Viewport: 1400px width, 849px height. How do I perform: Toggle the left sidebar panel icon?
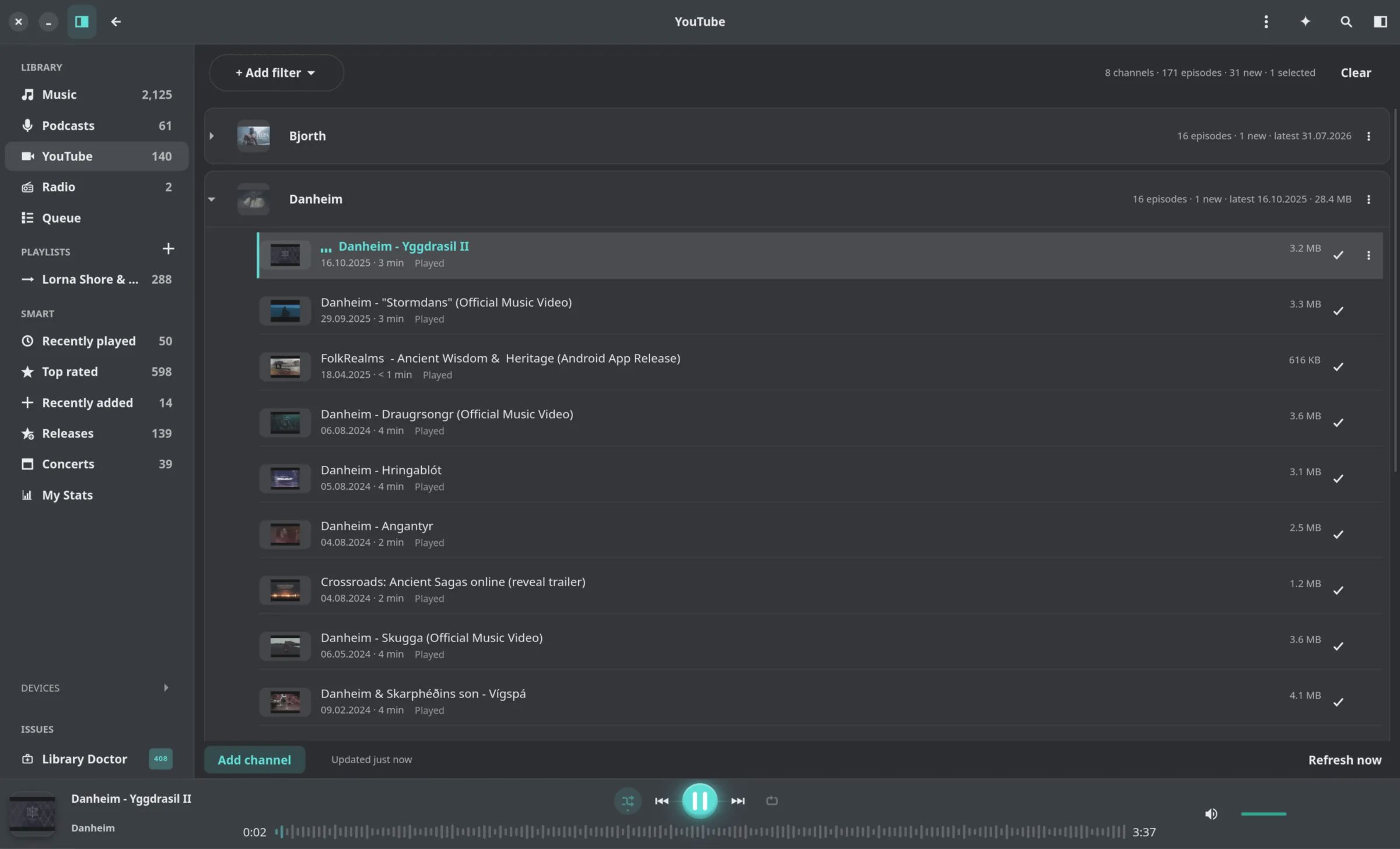(x=82, y=22)
